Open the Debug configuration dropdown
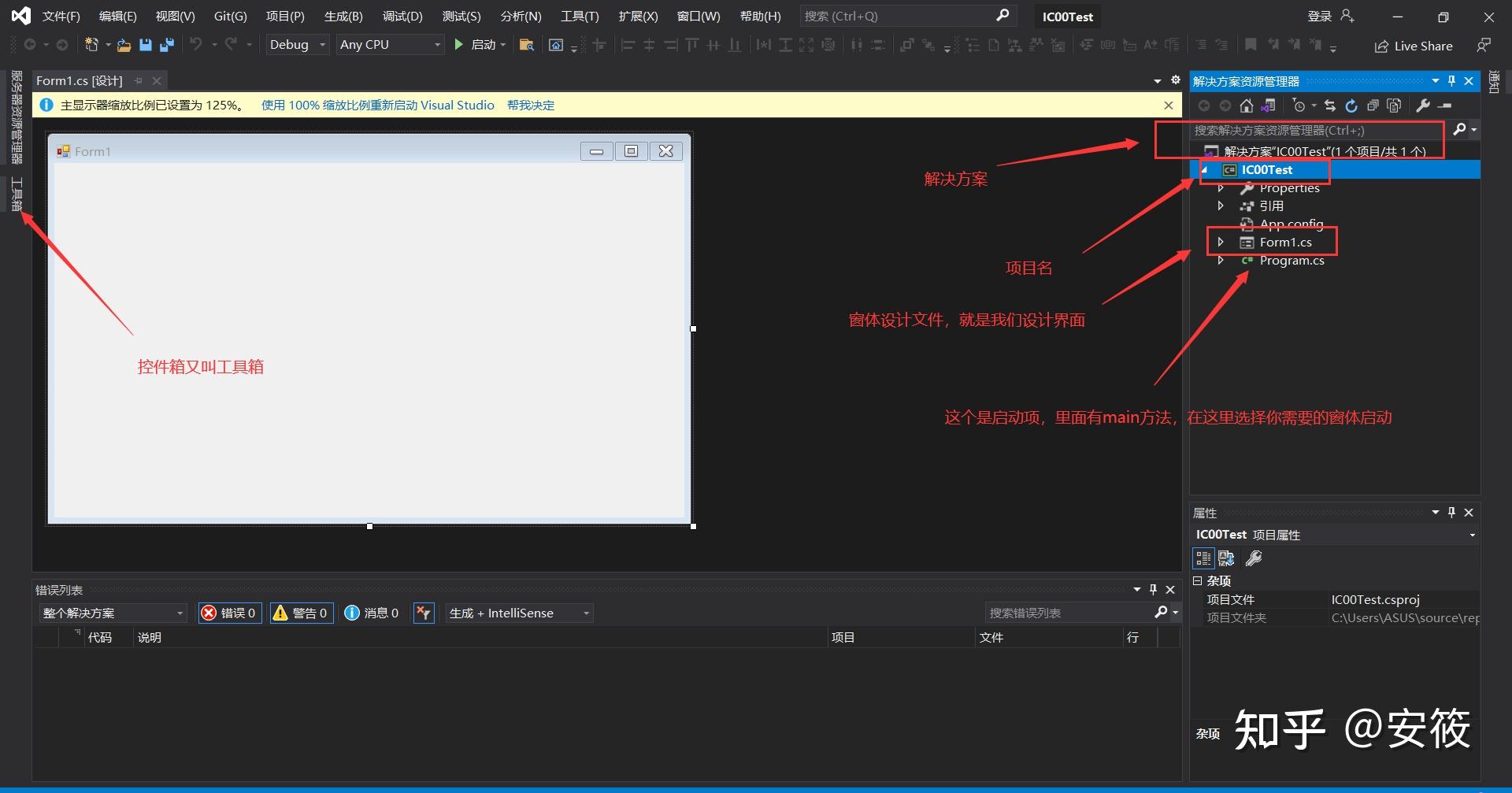This screenshot has height=793, width=1512. click(297, 45)
